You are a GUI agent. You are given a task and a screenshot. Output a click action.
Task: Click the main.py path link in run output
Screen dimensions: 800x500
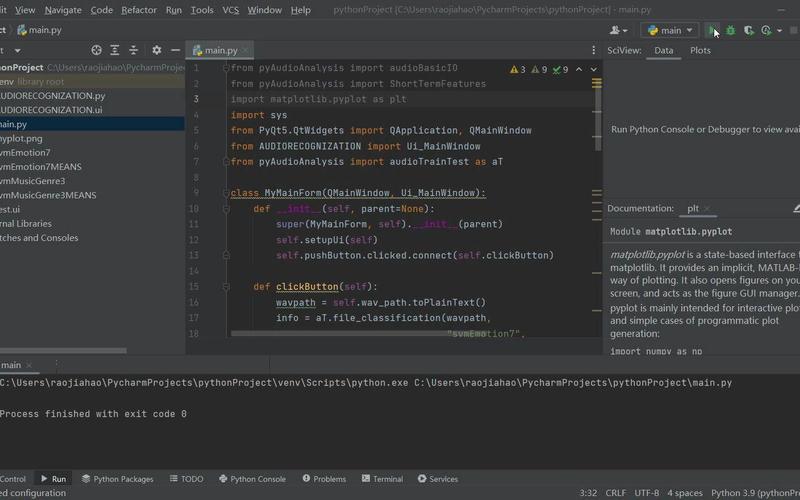click(x=572, y=383)
